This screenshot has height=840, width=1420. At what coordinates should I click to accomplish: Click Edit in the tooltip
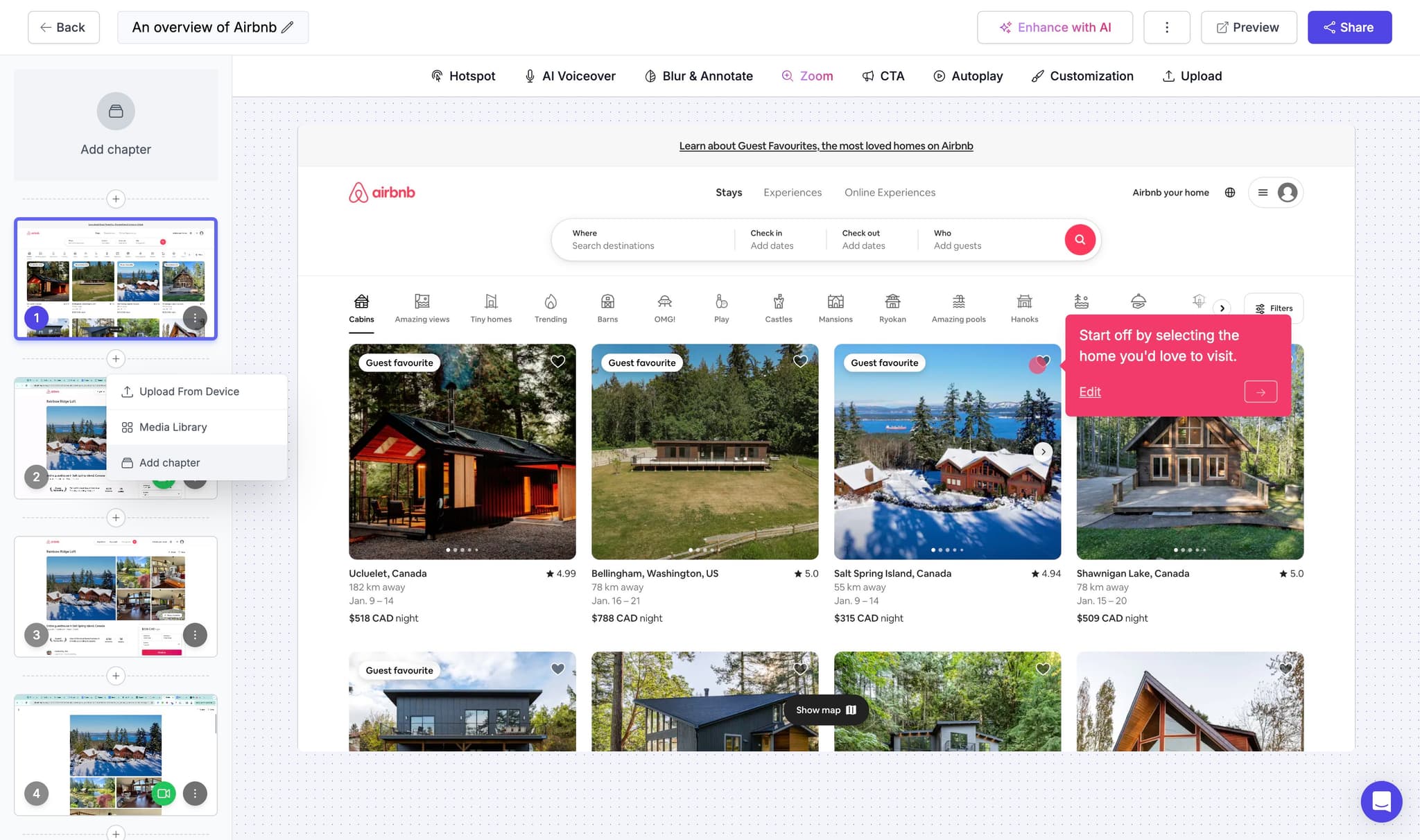pos(1089,392)
